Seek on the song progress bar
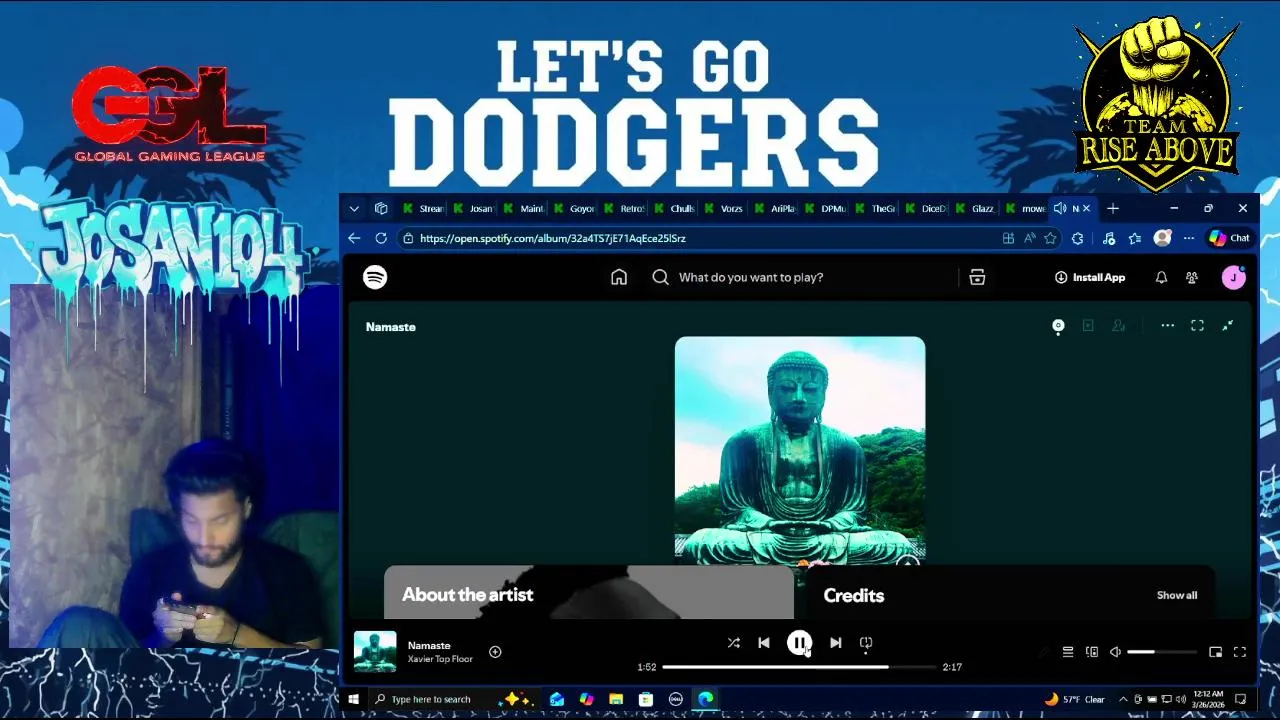The image size is (1280, 720). click(799, 667)
